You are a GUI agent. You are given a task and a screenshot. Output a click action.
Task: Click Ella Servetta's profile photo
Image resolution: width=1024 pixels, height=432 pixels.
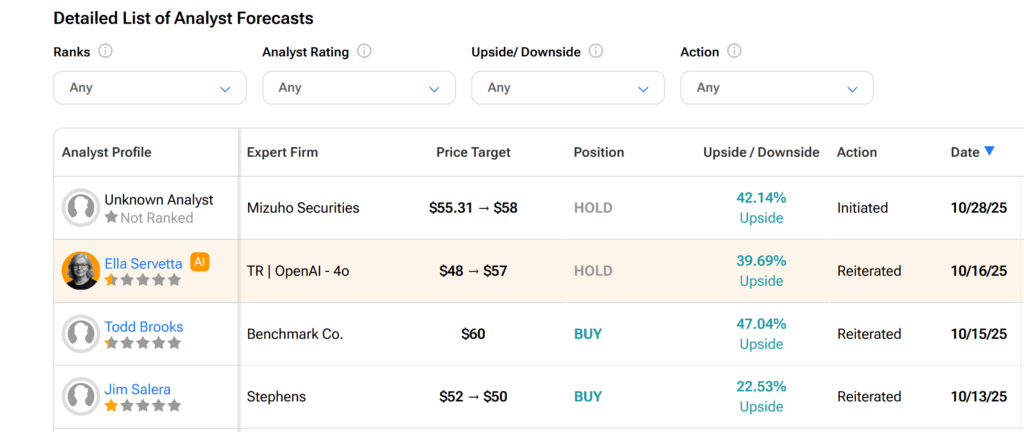[80, 271]
